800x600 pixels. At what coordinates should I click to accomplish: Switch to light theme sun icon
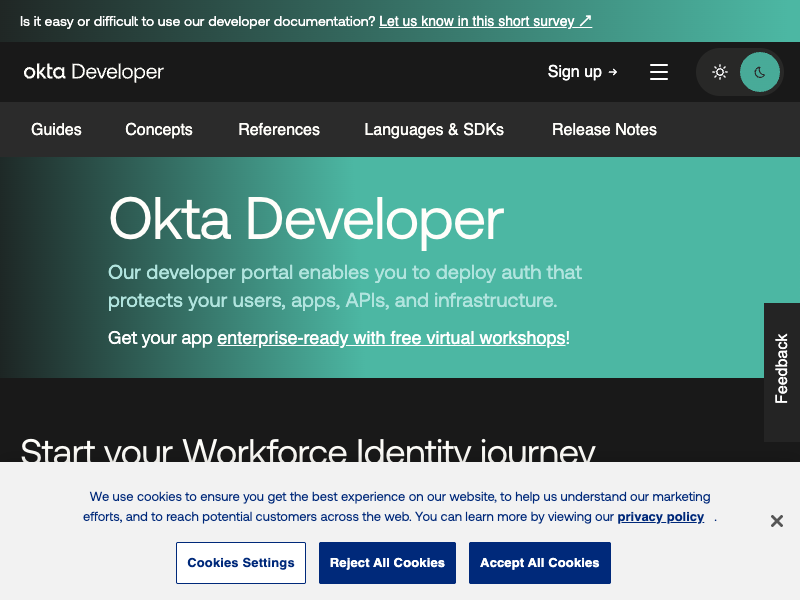pyautogui.click(x=719, y=72)
